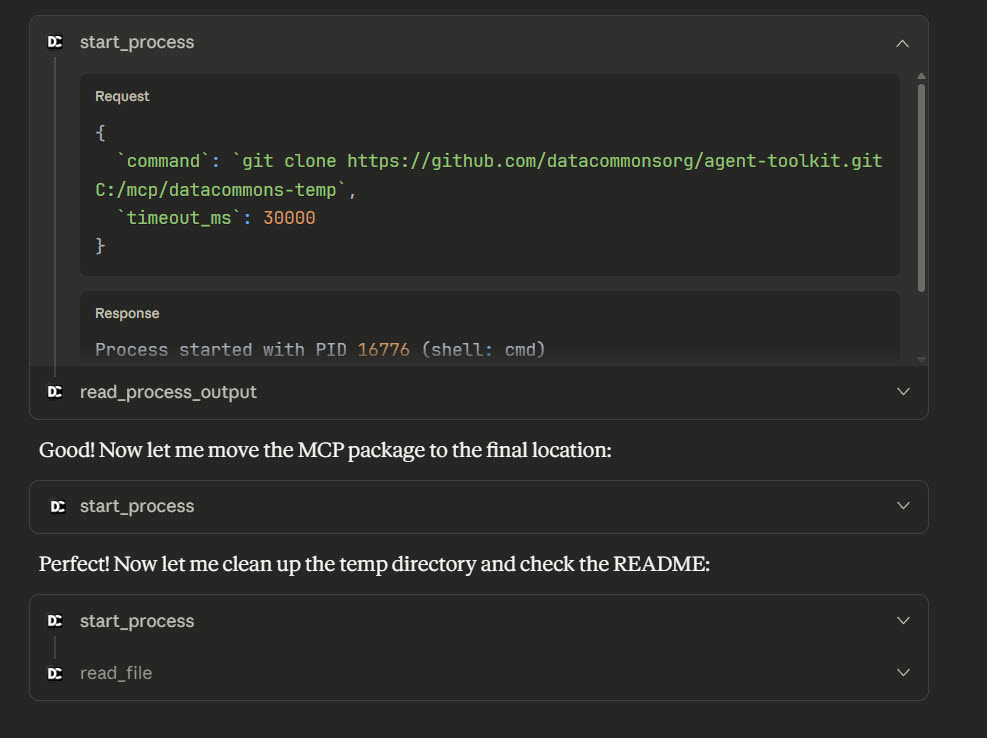Viewport: 987px width, 738px height.
Task: Click the GitHub agent-toolkit.git URL in the command
Action: click(x=614, y=161)
